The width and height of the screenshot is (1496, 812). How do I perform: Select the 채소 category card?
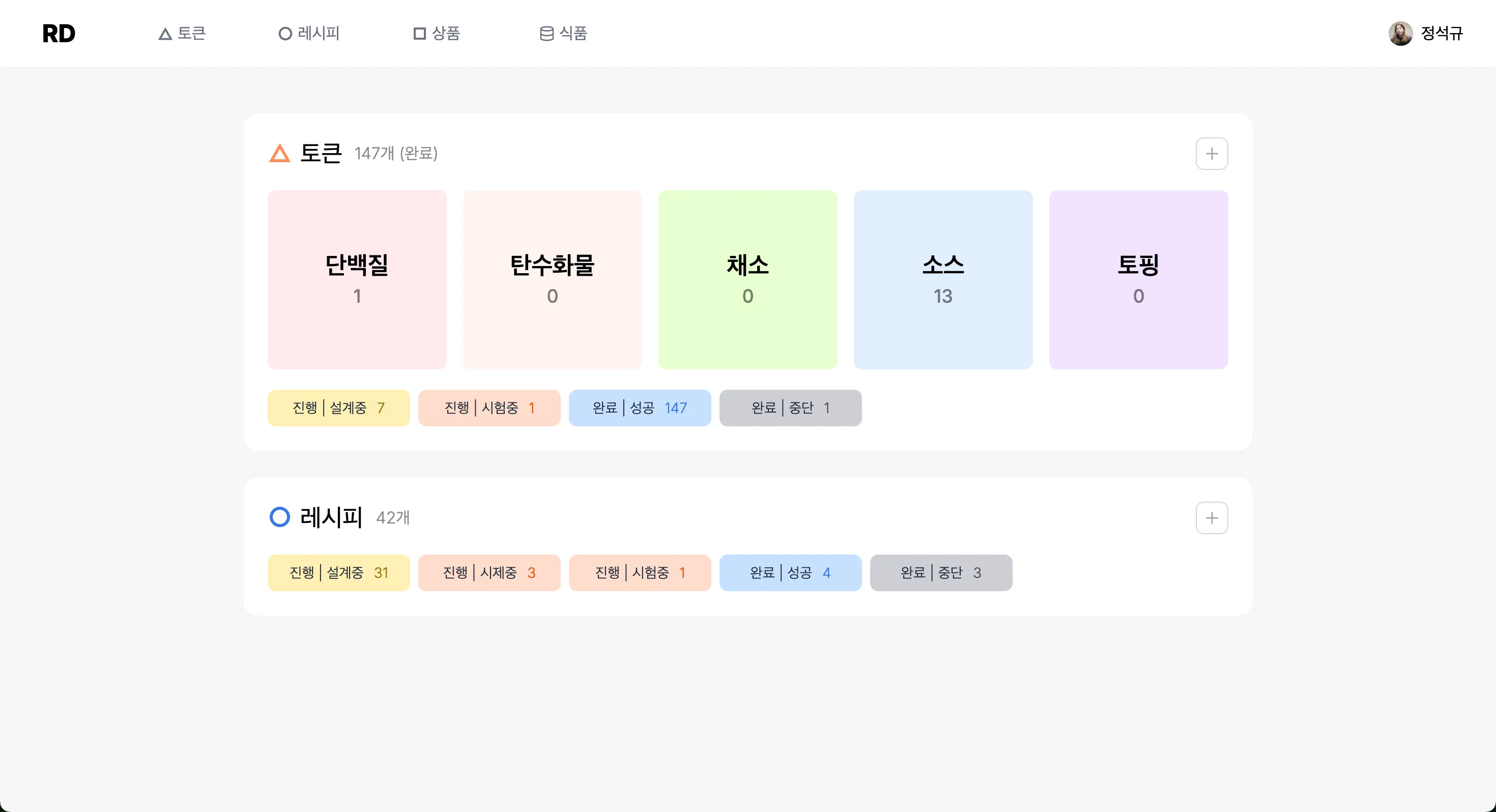(x=747, y=279)
